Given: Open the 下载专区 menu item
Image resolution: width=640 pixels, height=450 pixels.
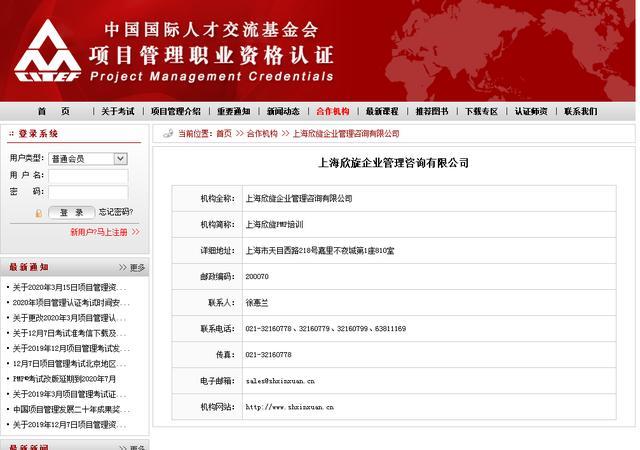Looking at the screenshot, I should click(482, 111).
